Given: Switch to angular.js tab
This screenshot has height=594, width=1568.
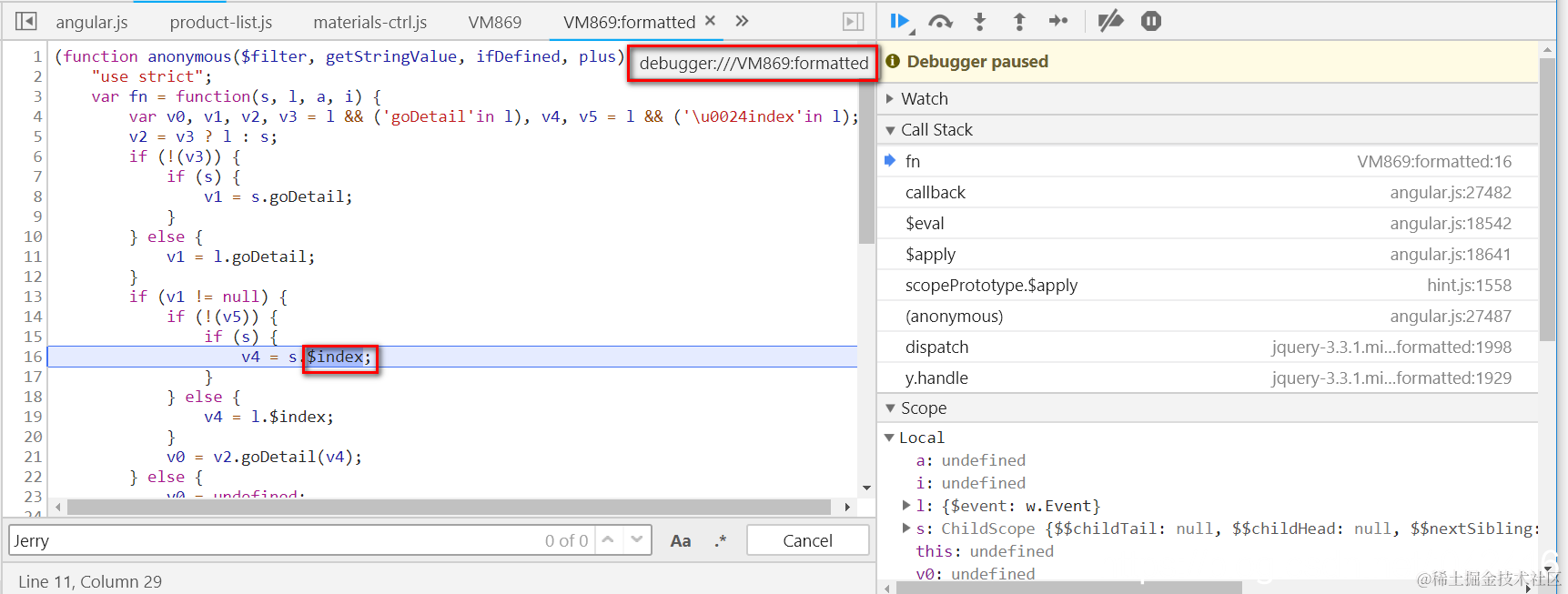Looking at the screenshot, I should pyautogui.click(x=92, y=22).
